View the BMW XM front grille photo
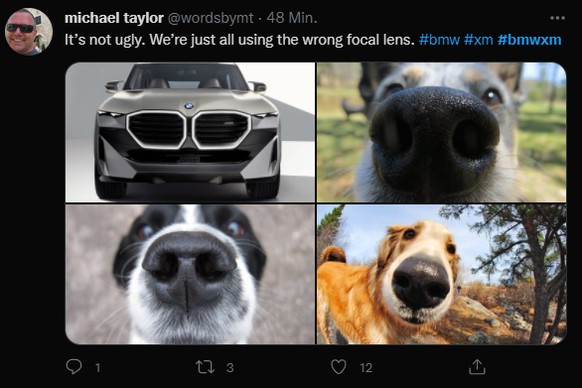 (x=190, y=132)
